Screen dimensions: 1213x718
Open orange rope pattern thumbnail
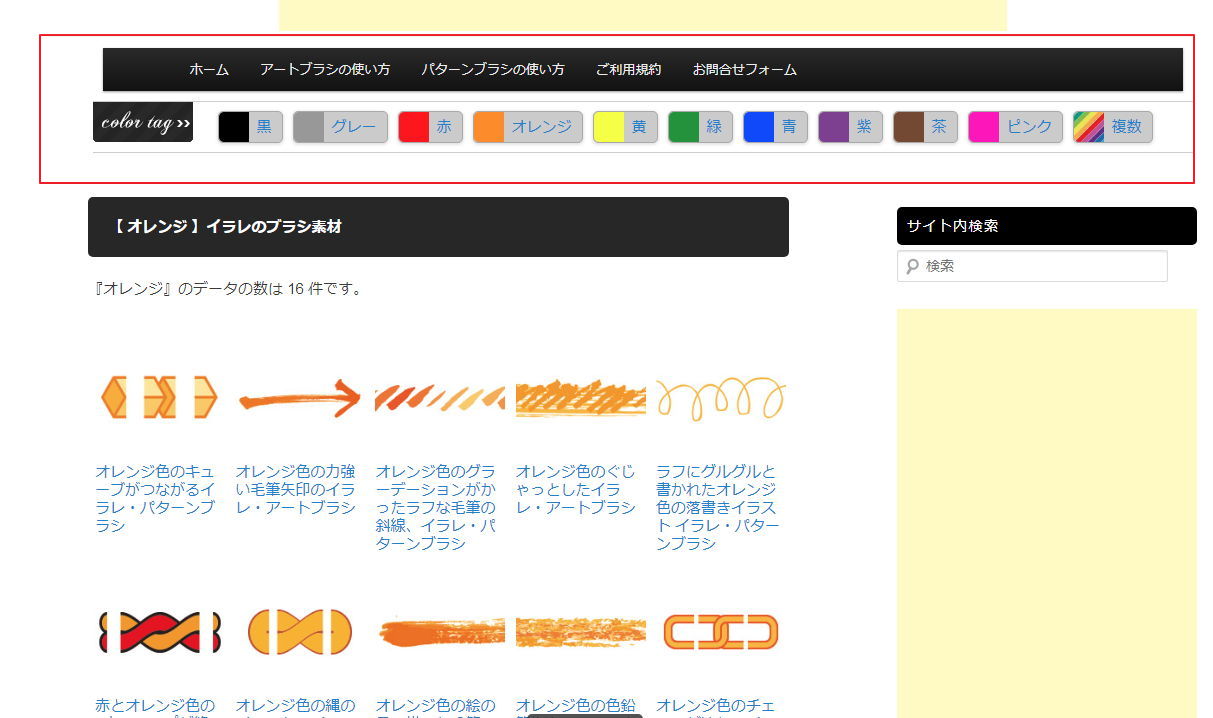(299, 632)
